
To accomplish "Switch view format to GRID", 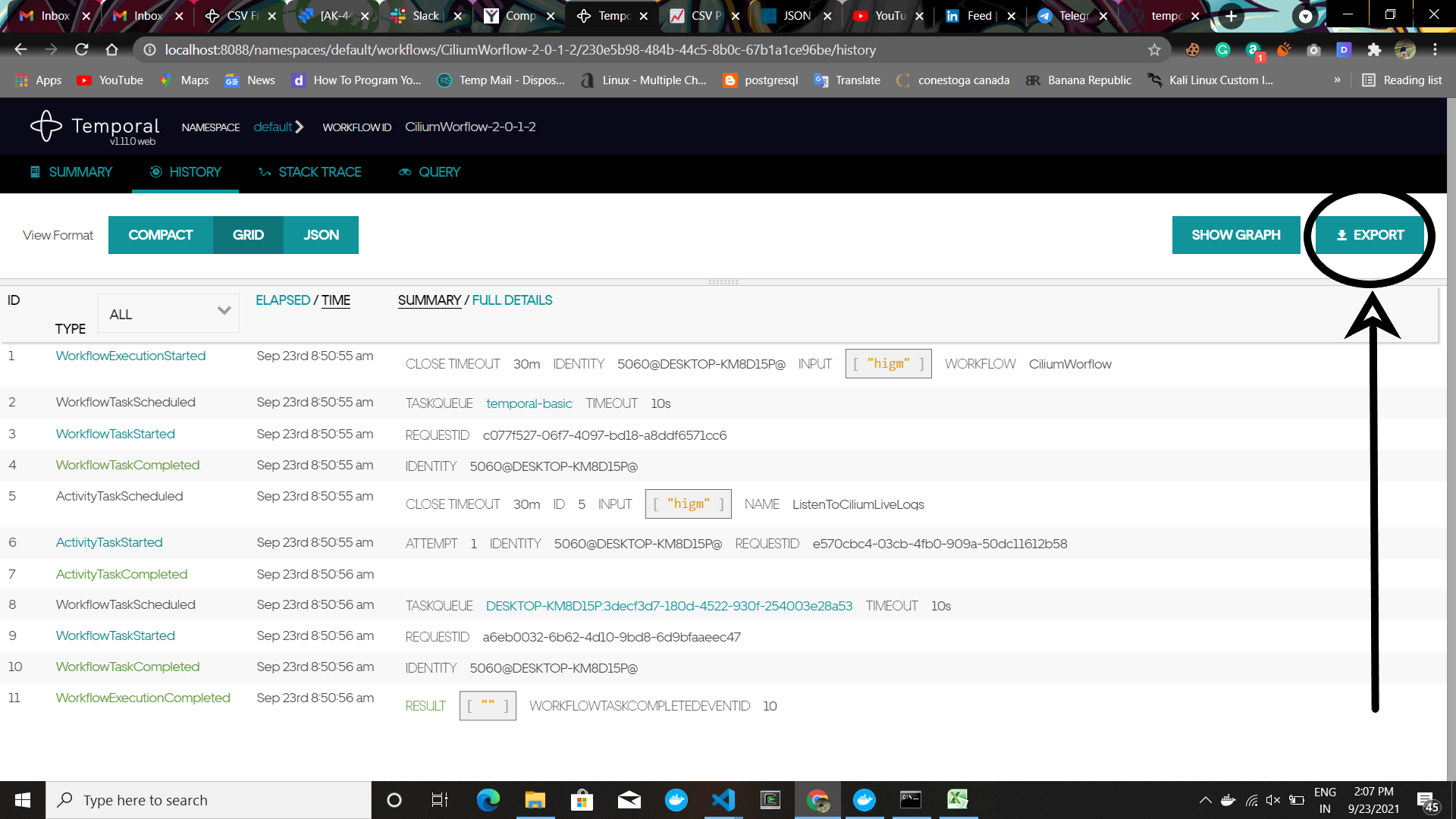I will [x=248, y=235].
